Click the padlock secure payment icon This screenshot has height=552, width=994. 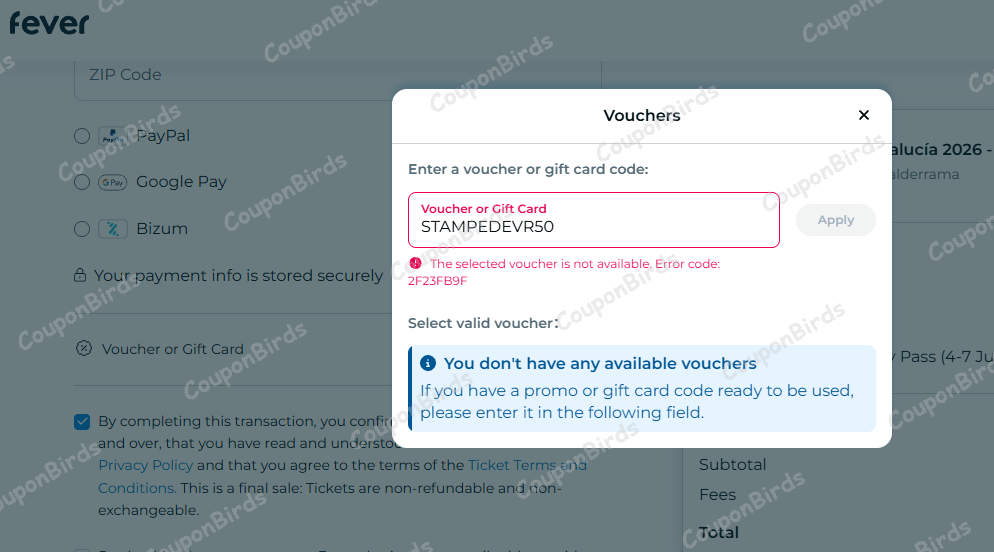point(81,275)
